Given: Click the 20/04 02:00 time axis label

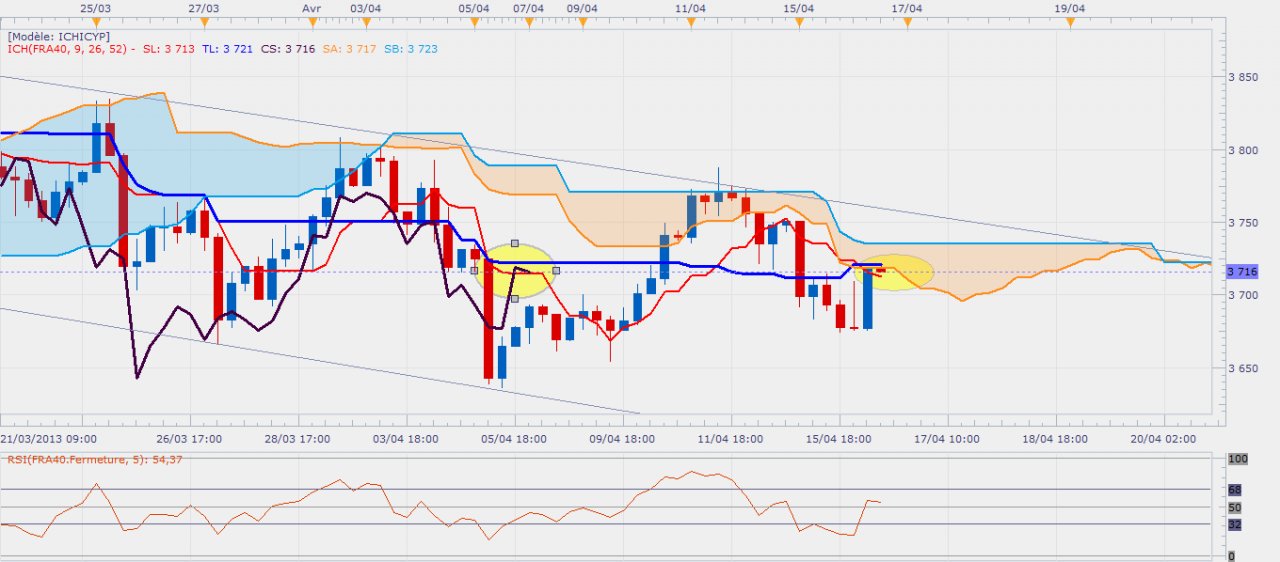Looking at the screenshot, I should coord(1162,438).
